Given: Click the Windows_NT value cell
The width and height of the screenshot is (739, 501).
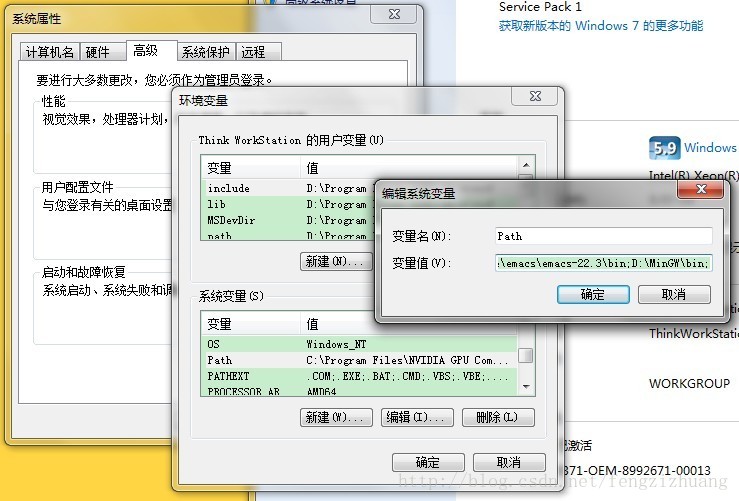Looking at the screenshot, I should (x=336, y=344).
